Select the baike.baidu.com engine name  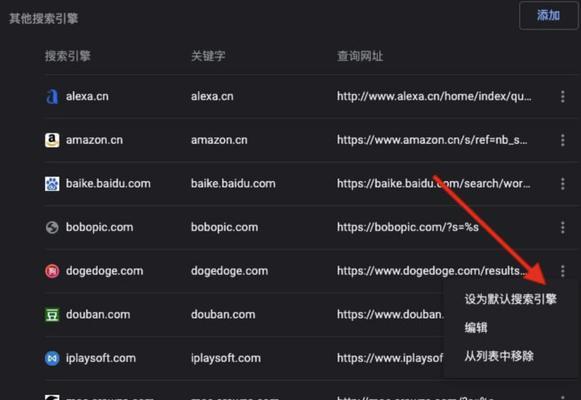click(108, 184)
